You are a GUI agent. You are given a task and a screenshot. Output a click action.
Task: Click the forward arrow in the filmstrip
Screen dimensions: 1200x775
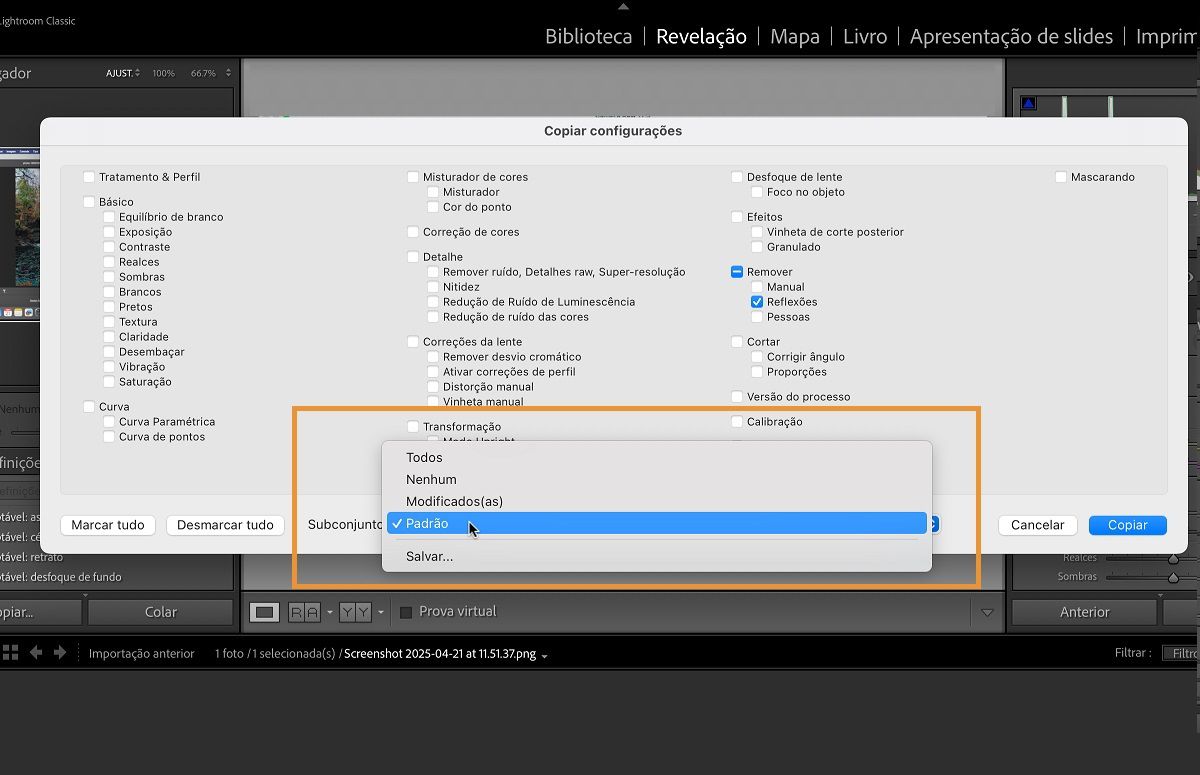pyautogui.click(x=59, y=653)
